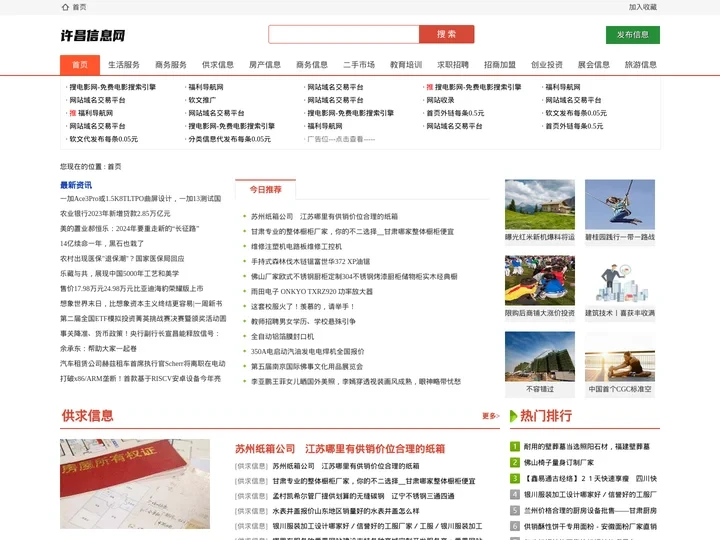Click 软文发布每条0.05元 link
The image size is (720, 540).
[x=576, y=113]
